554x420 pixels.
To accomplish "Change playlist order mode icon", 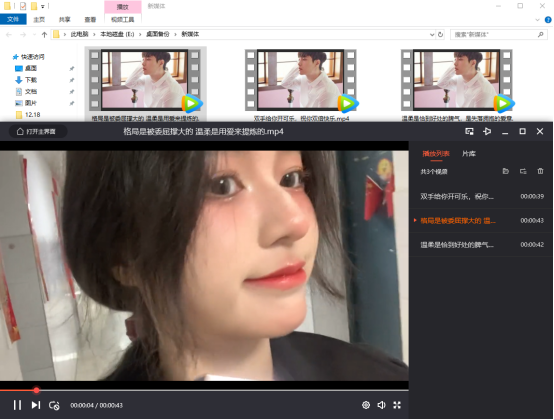I will pyautogui.click(x=523, y=171).
